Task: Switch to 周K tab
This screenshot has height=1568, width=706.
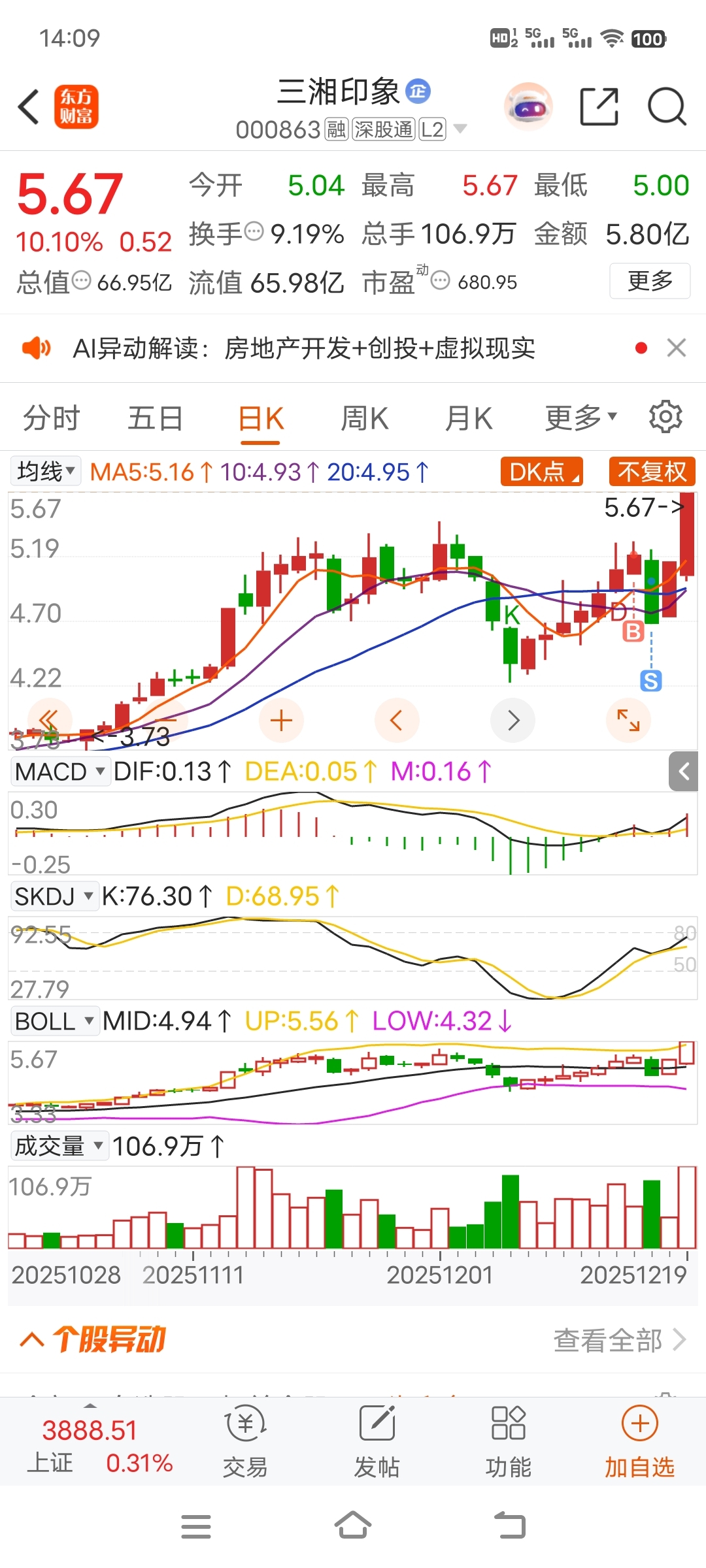Action: click(365, 418)
